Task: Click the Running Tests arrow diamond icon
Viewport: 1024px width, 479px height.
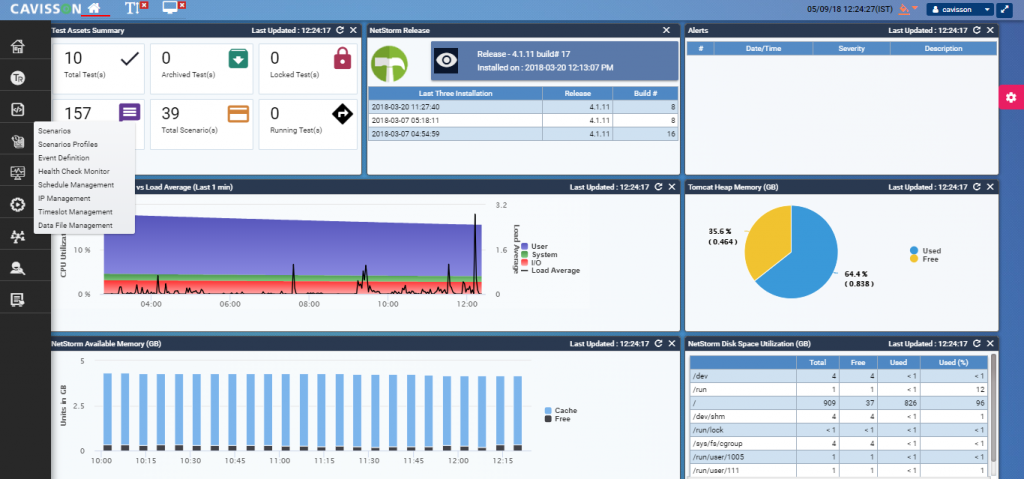Action: pos(343,114)
